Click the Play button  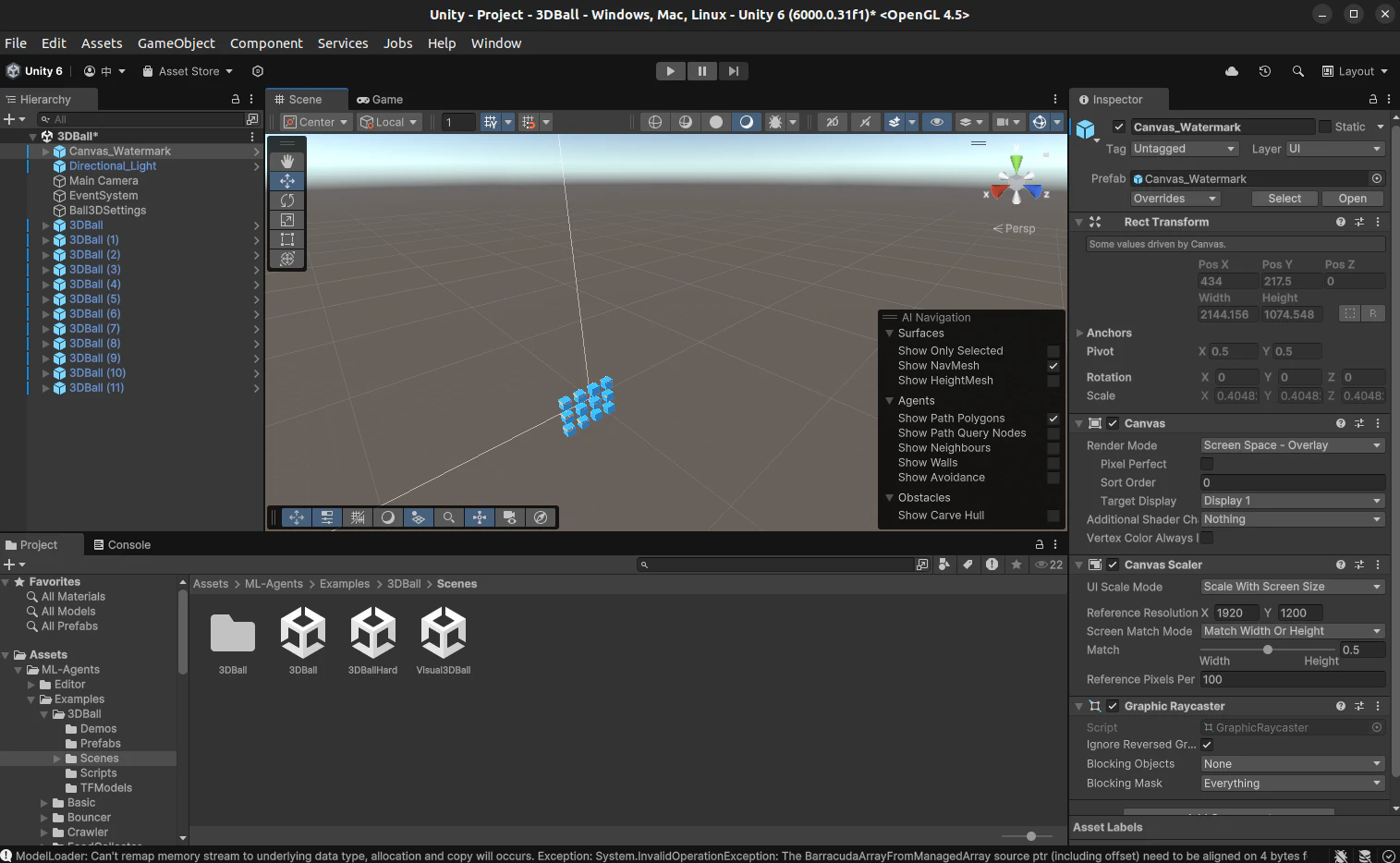coord(671,71)
